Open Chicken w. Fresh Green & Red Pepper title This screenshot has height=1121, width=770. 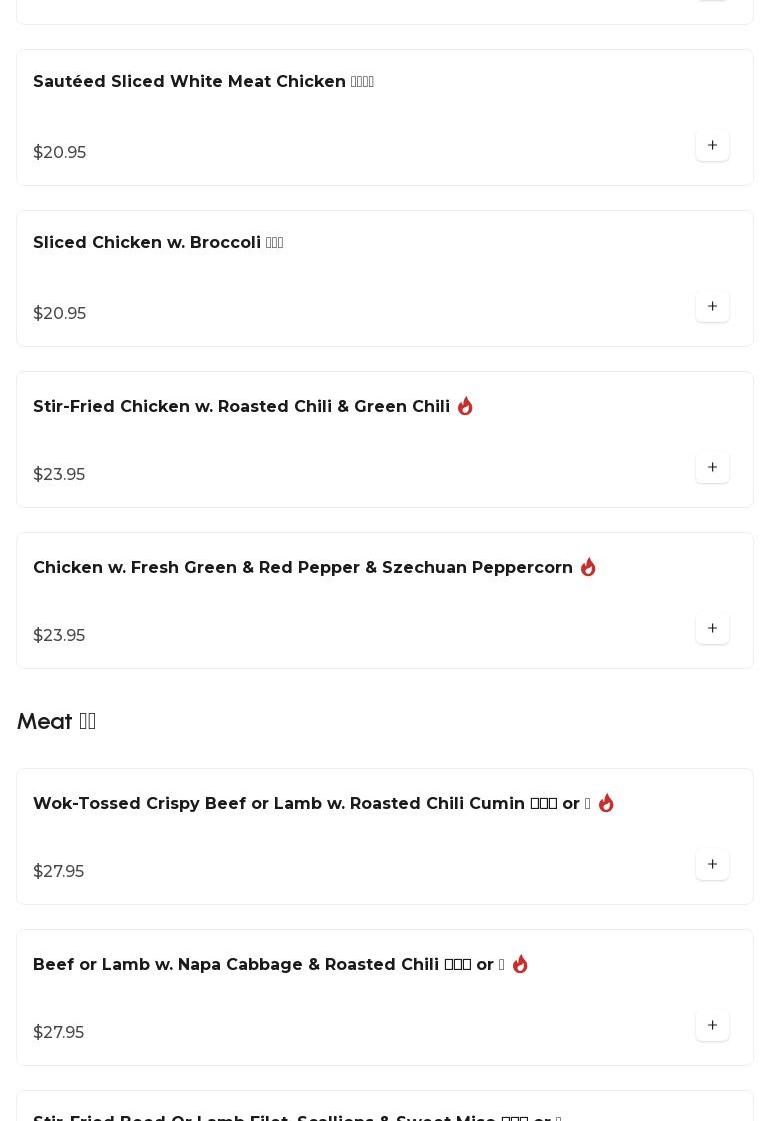tap(302, 567)
